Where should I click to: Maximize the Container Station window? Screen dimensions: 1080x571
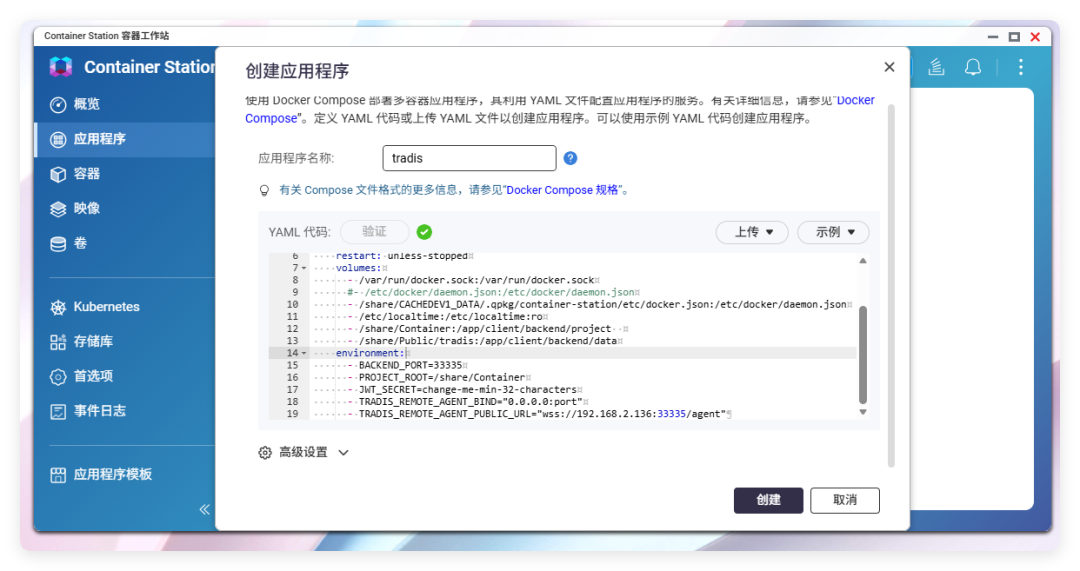(1014, 37)
